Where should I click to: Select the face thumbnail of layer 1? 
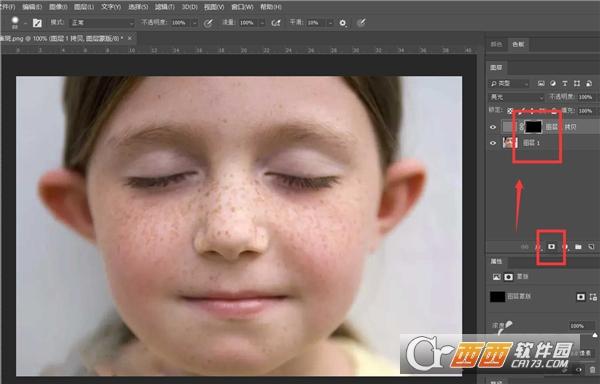[x=510, y=143]
